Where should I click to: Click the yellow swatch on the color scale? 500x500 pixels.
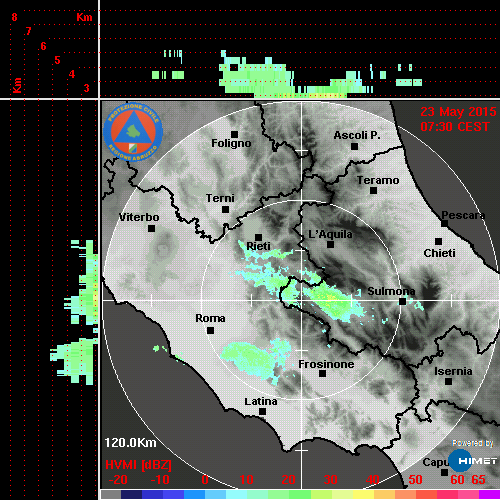(x=363, y=495)
